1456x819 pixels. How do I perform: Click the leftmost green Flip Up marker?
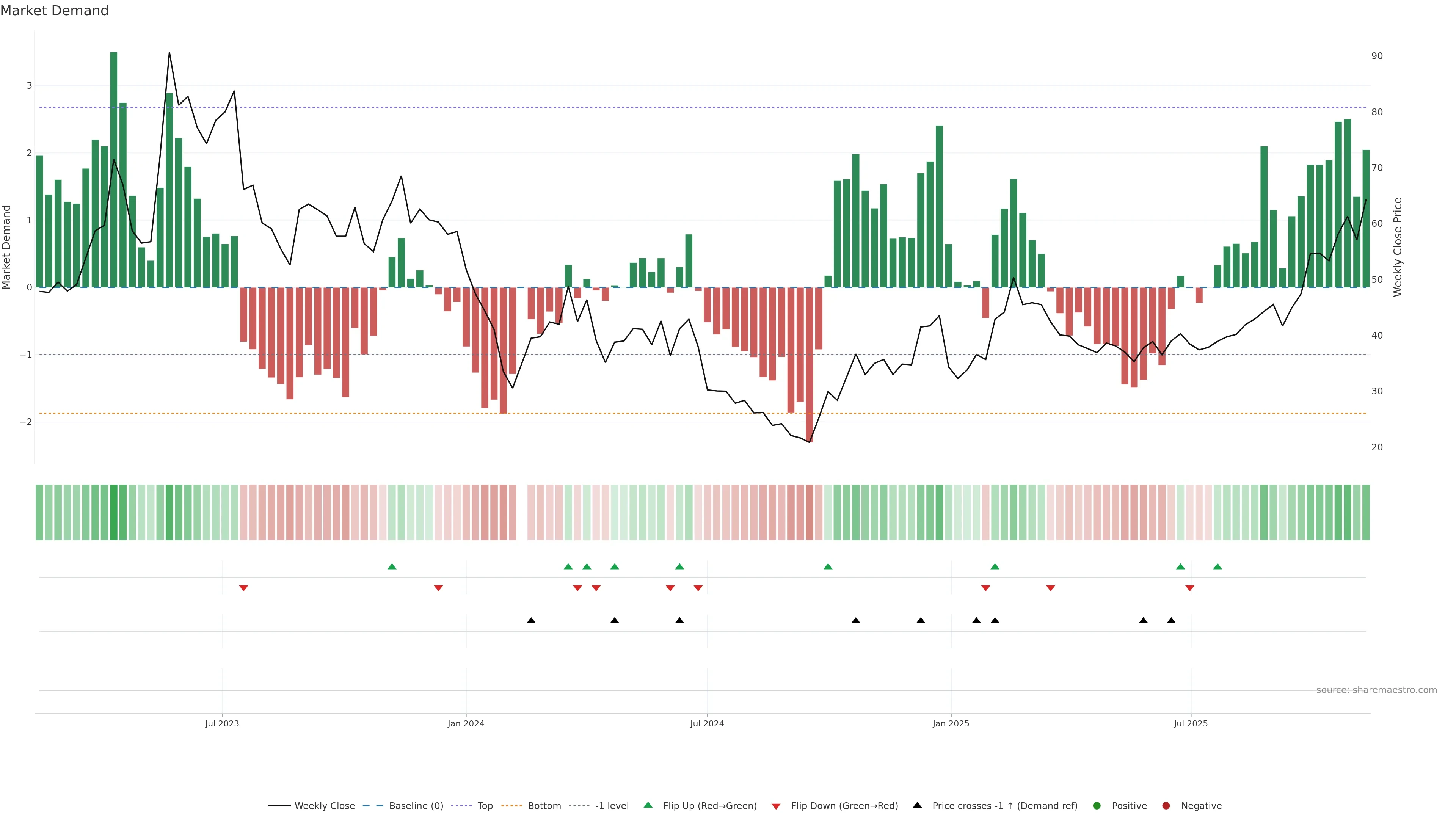(392, 566)
